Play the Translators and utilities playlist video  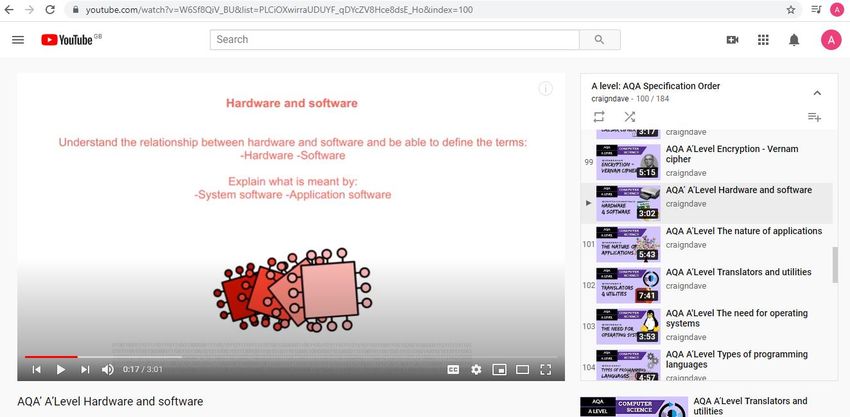(x=738, y=272)
